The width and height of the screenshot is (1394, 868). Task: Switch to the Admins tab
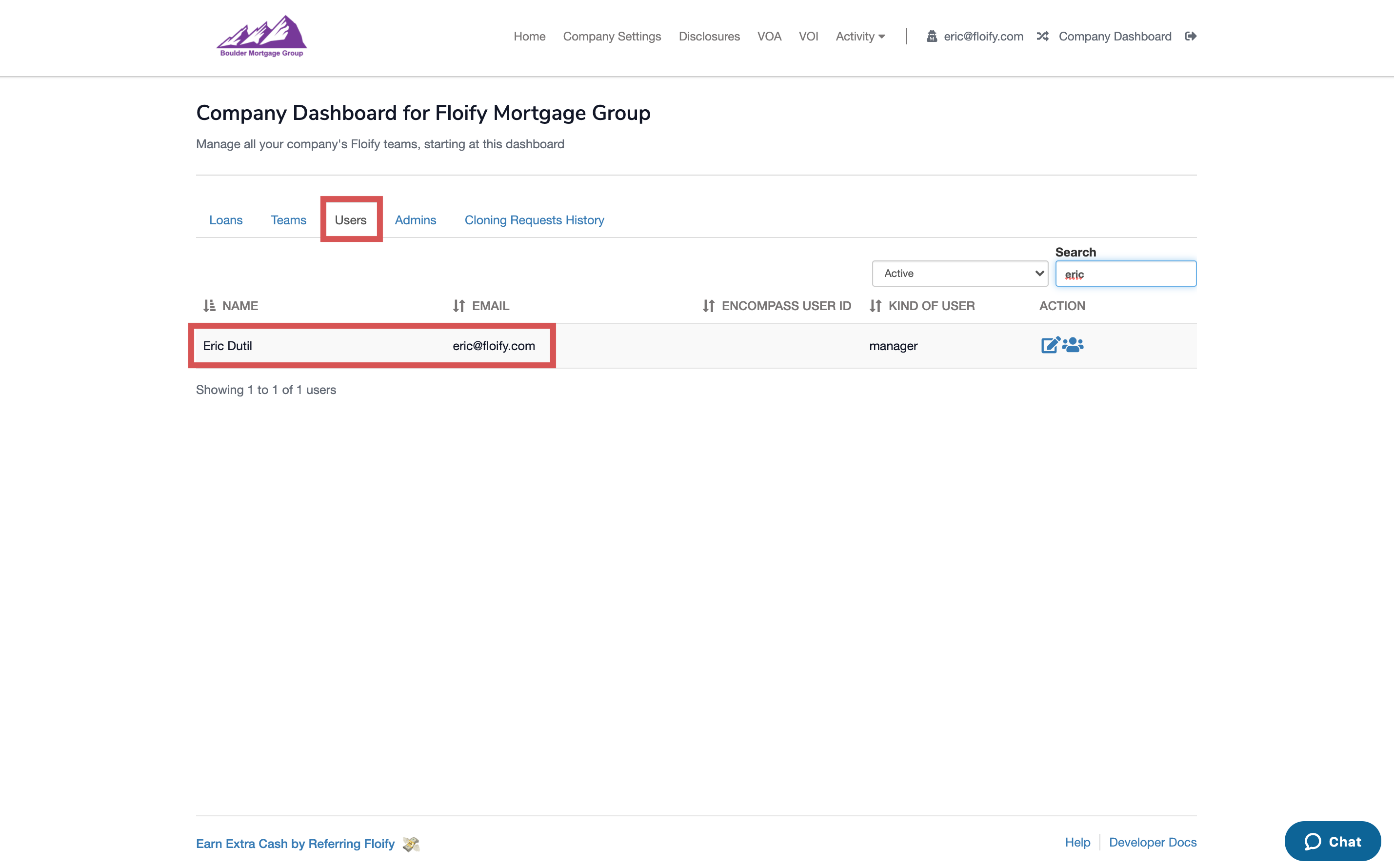pos(415,220)
